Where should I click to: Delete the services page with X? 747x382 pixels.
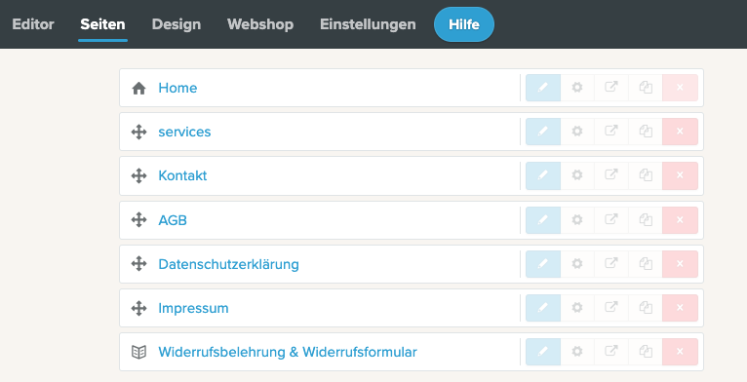680,131
